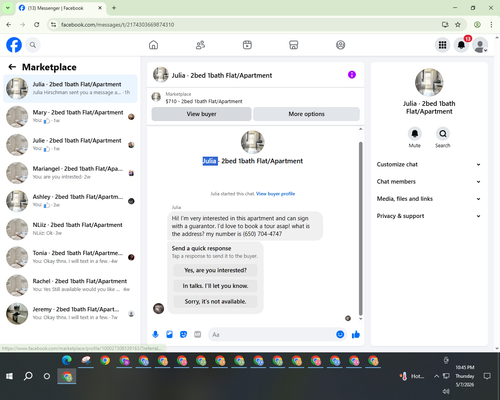Send quick reply 'Sorry, it's not available.'
The height and width of the screenshot is (400, 500).
pyautogui.click(x=215, y=302)
